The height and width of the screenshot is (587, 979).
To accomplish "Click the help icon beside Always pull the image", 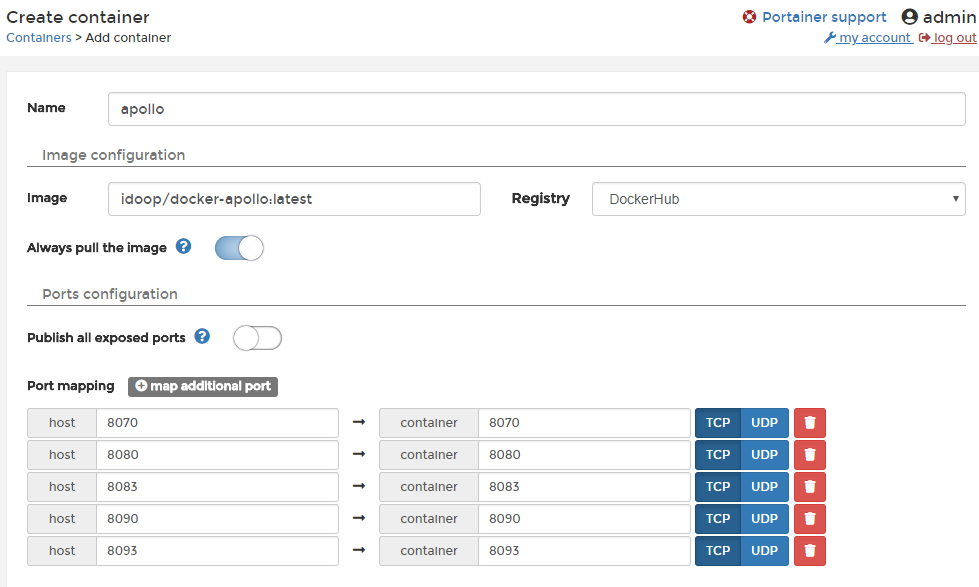I will tap(183, 247).
